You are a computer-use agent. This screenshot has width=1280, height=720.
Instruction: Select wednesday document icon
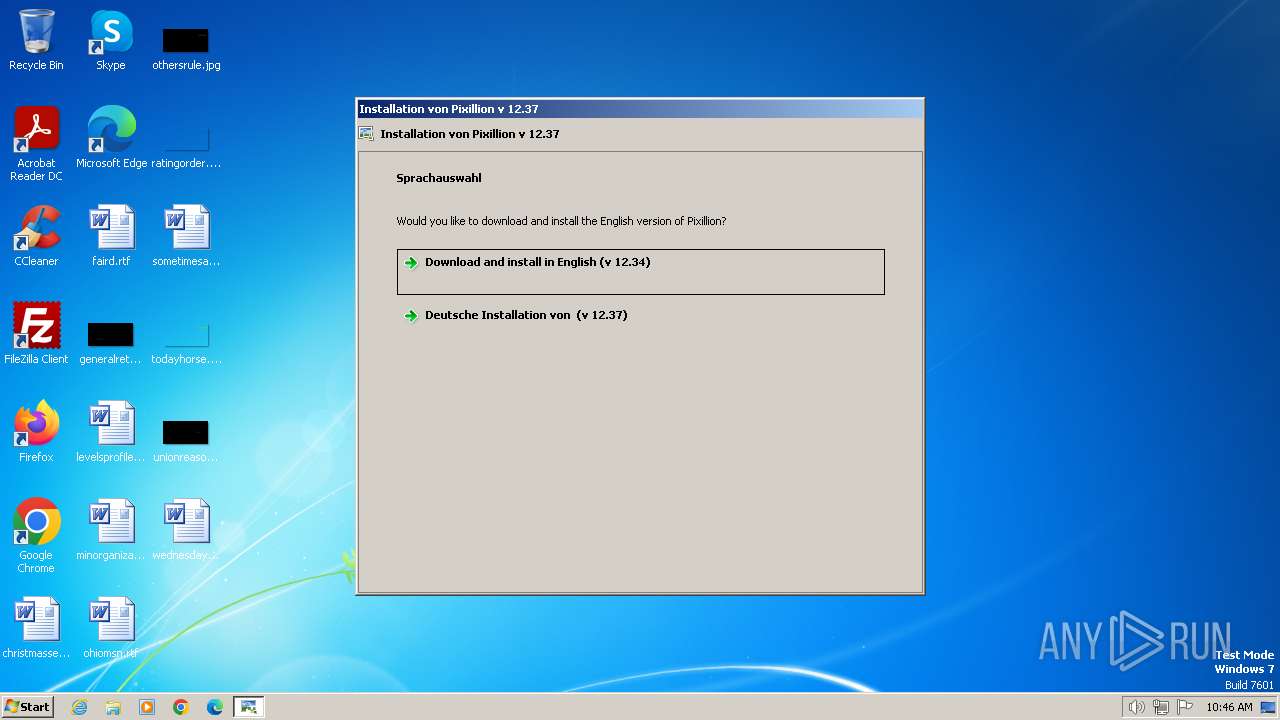tap(186, 530)
